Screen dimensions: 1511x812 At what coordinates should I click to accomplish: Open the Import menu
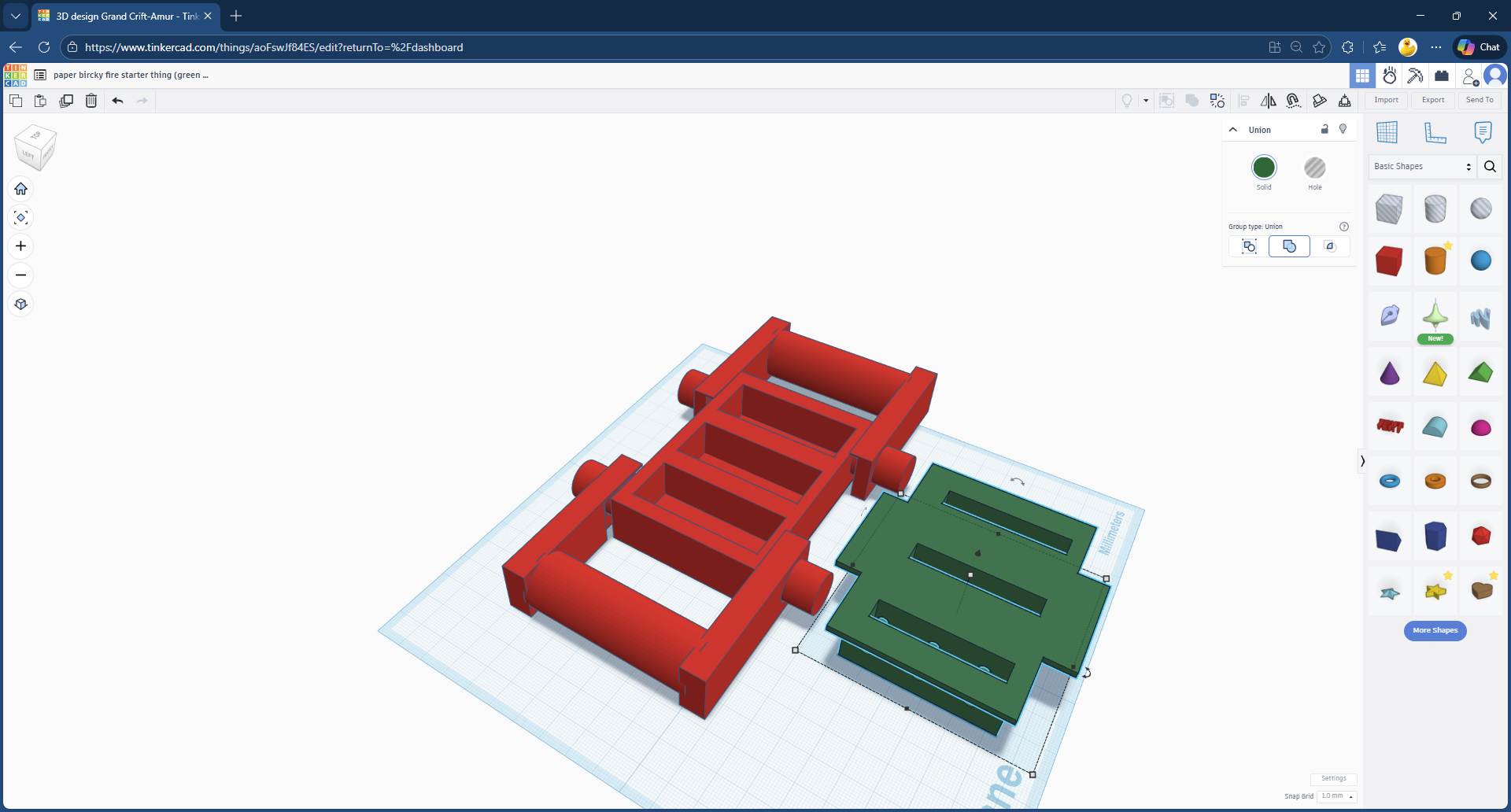coord(1387,100)
